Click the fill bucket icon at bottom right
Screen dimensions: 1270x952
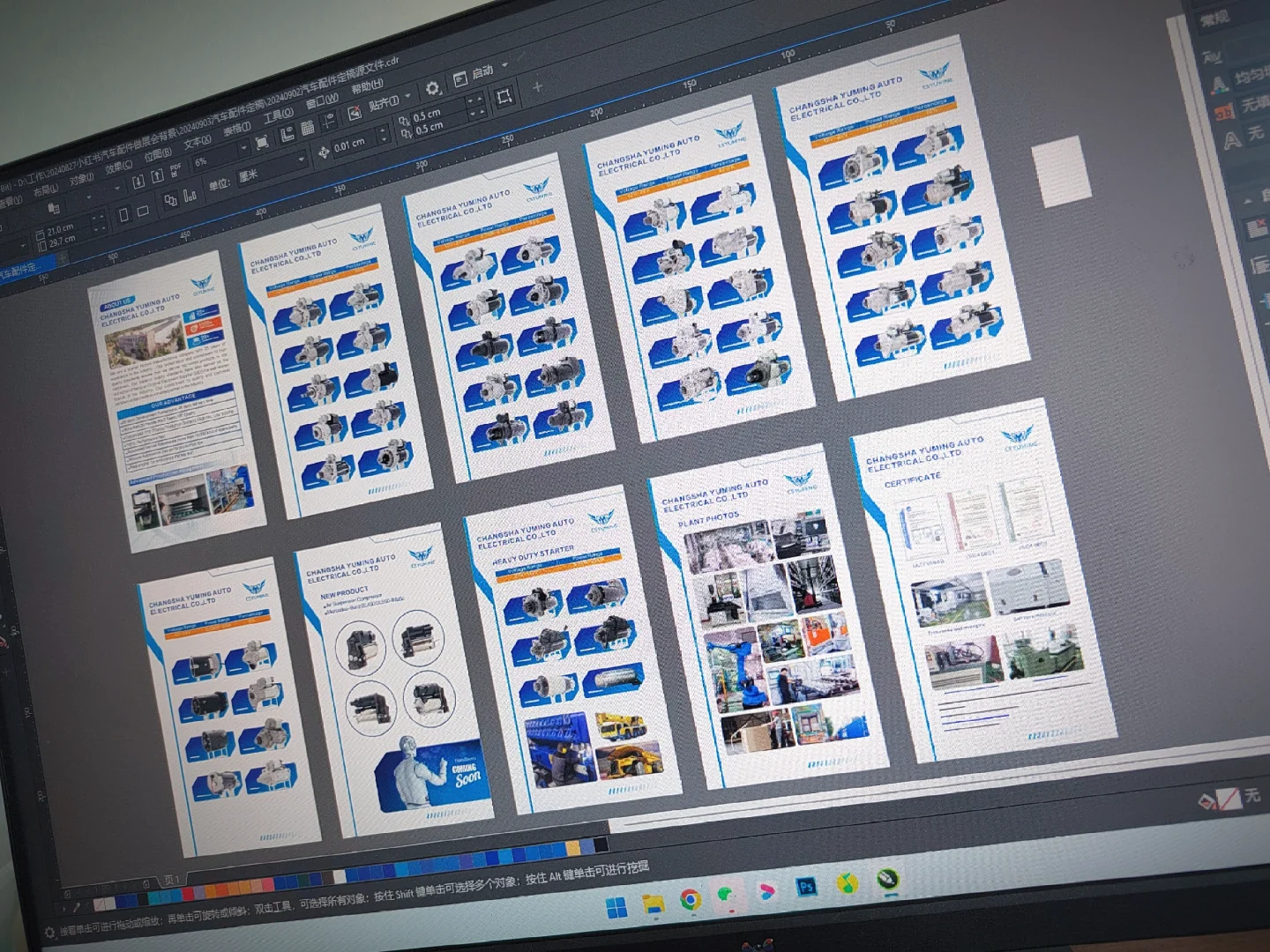(1206, 800)
